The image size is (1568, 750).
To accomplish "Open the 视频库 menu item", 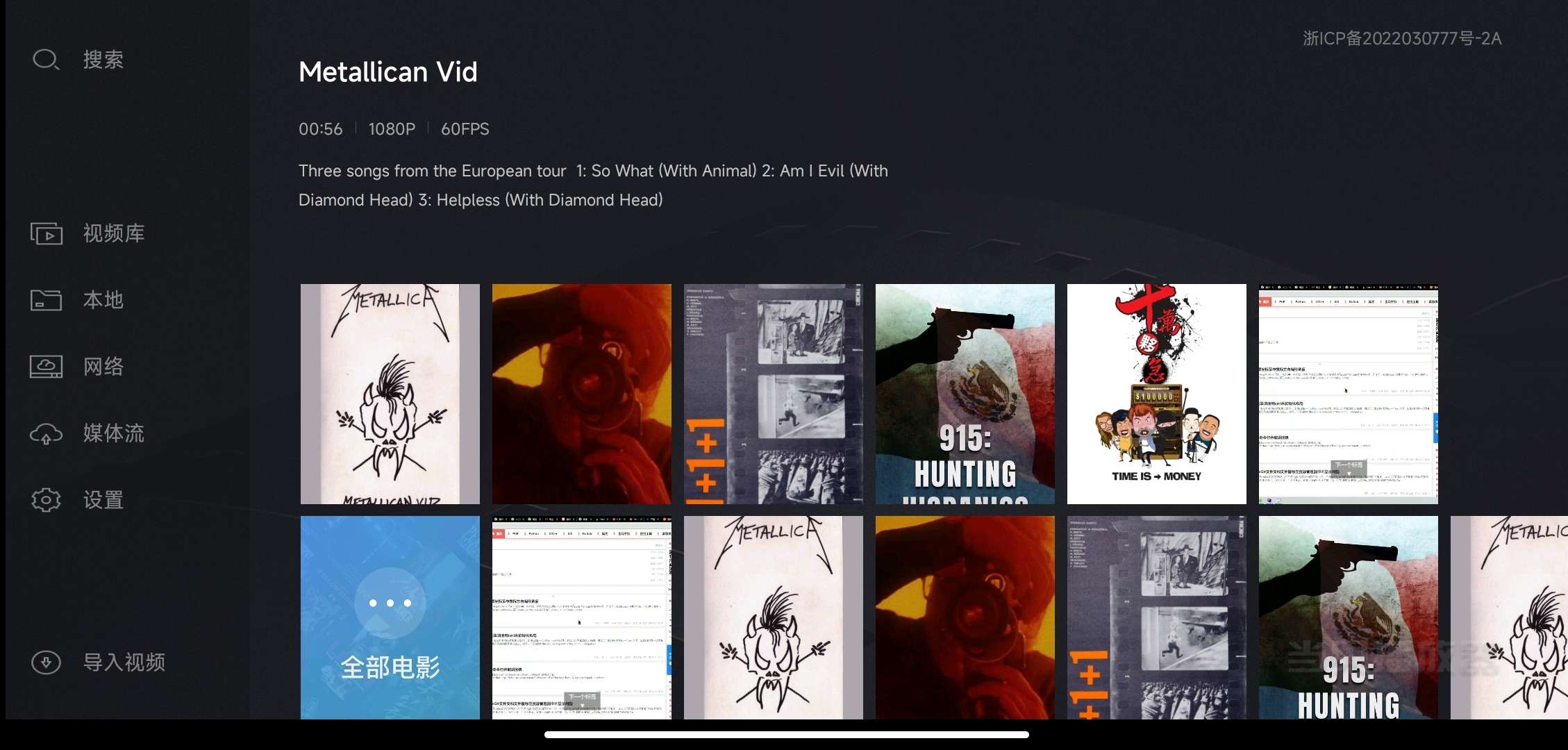I will coord(114,233).
